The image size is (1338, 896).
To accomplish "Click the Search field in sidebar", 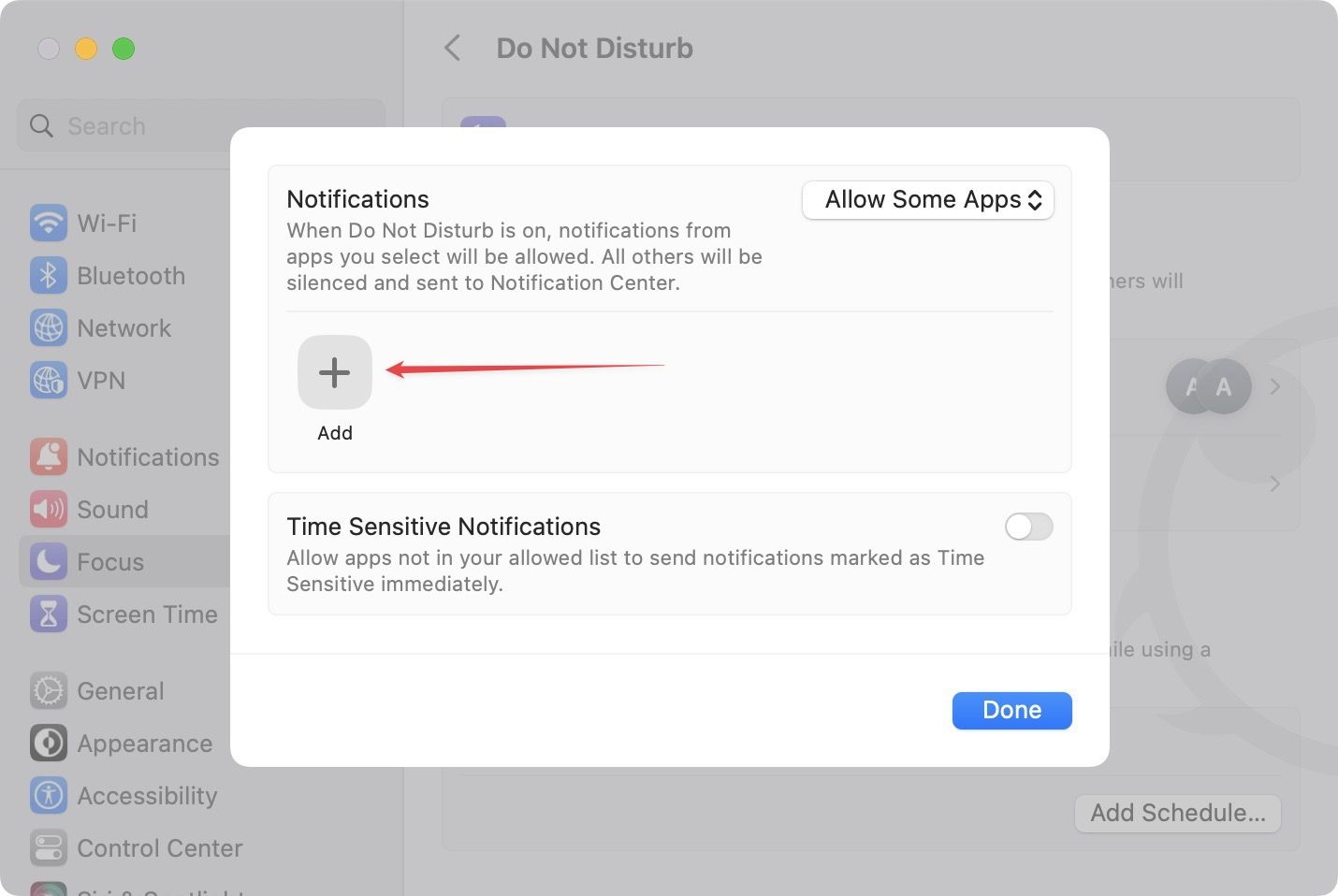I will click(x=200, y=125).
